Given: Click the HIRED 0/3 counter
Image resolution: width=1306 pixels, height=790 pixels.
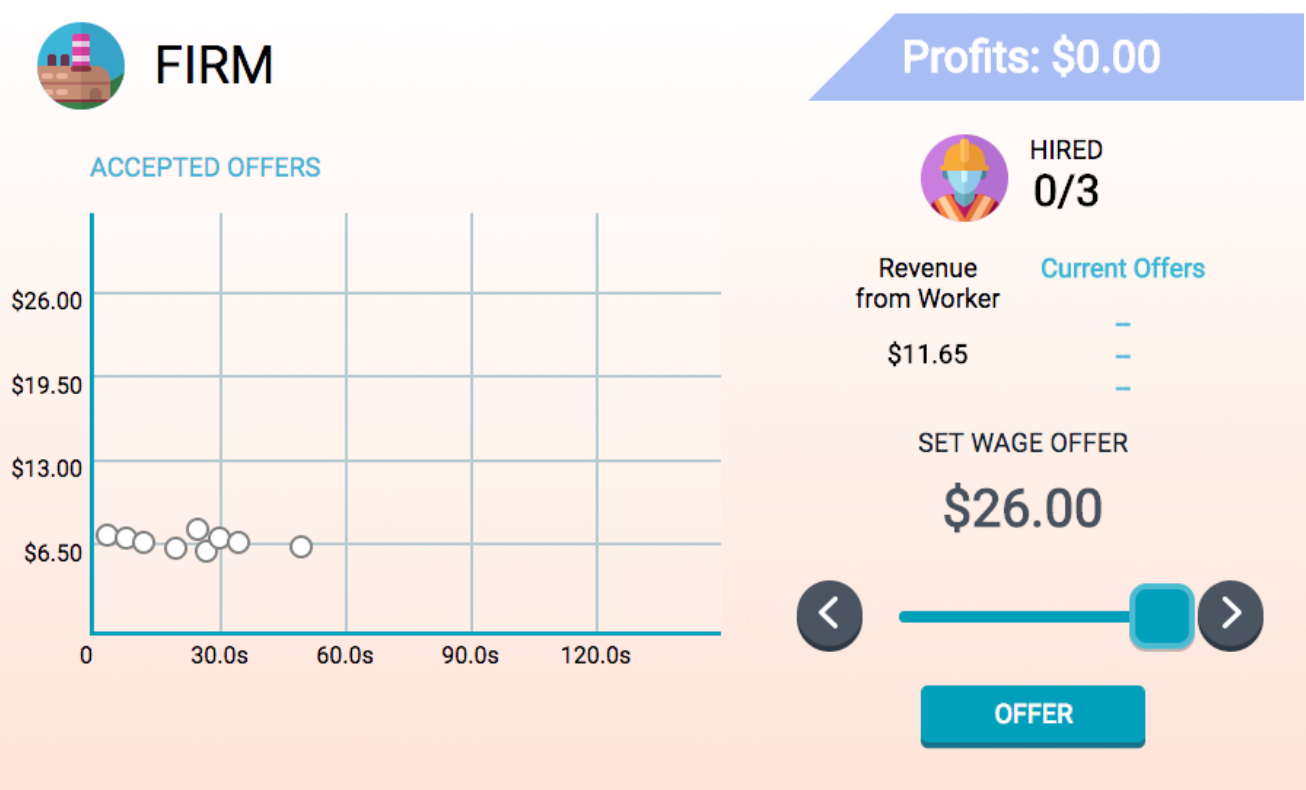Looking at the screenshot, I should point(1067,176).
